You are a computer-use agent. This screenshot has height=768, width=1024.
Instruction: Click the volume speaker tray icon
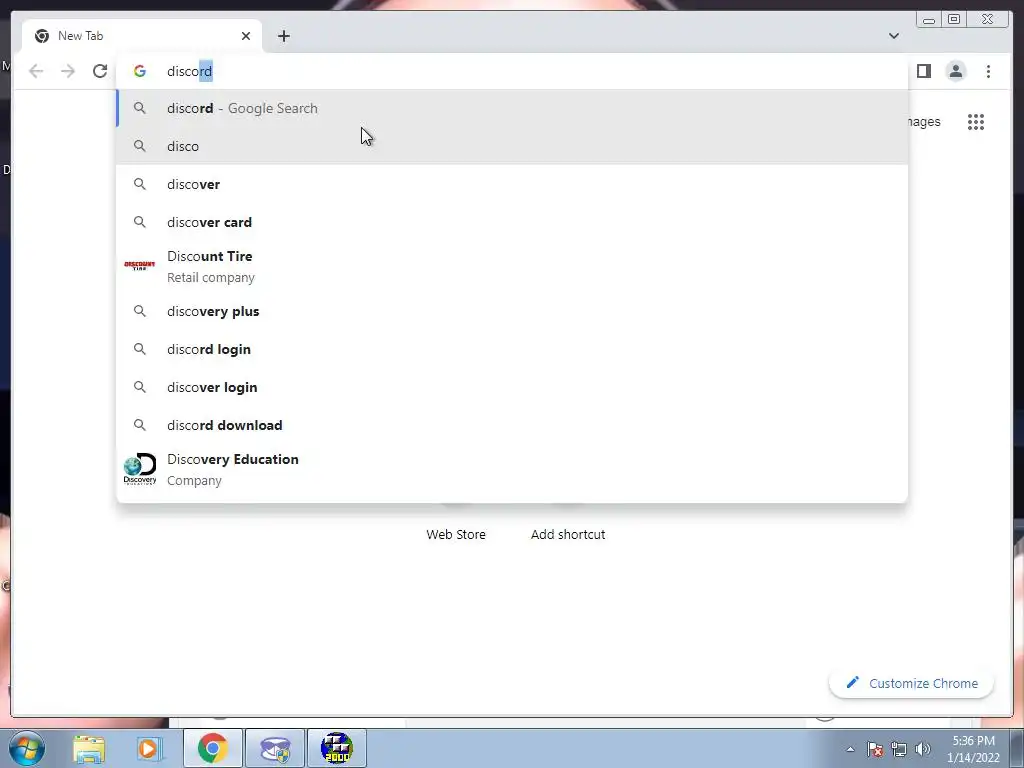[x=923, y=749]
